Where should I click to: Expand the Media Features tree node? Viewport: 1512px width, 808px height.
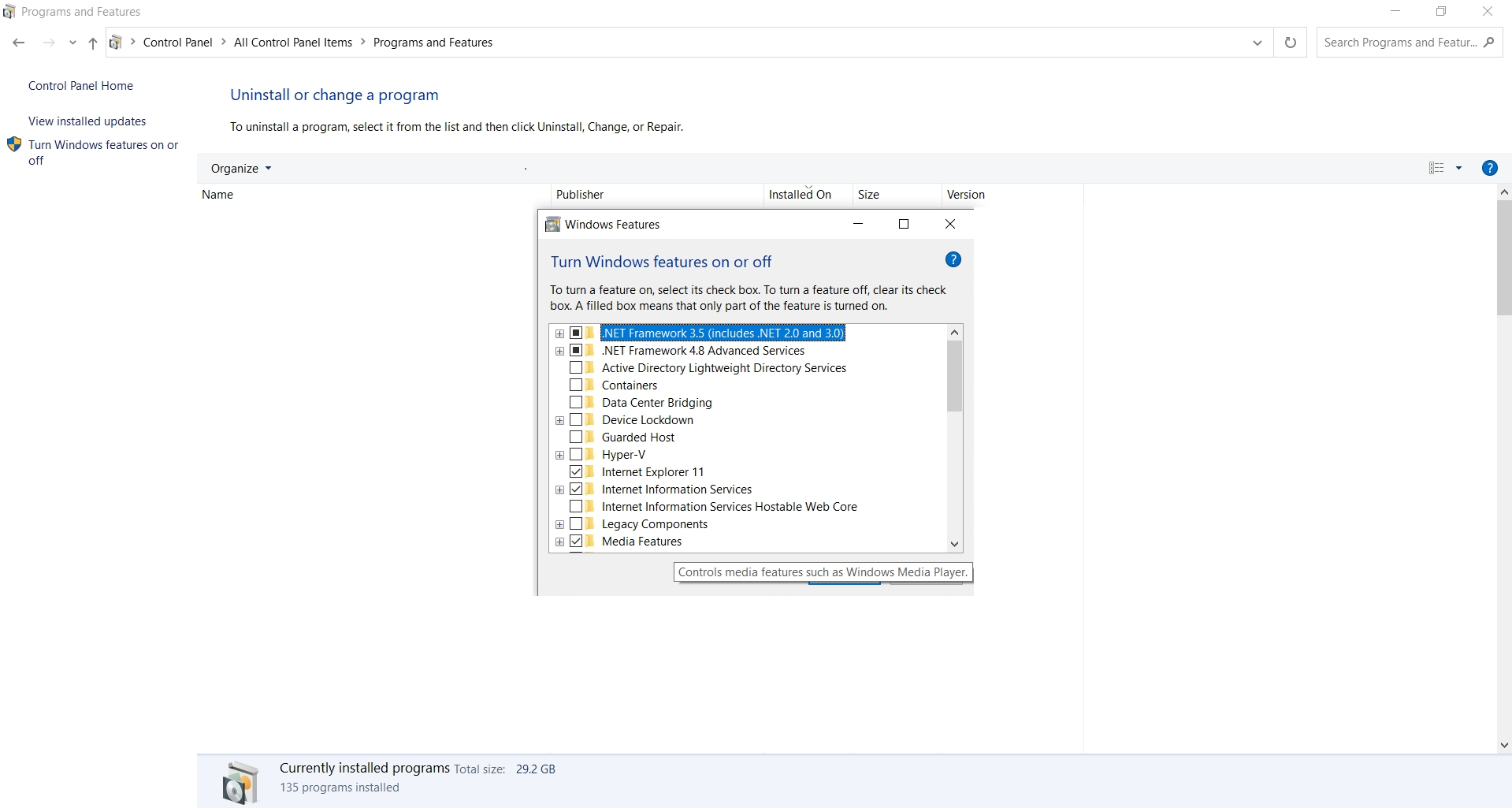(559, 542)
